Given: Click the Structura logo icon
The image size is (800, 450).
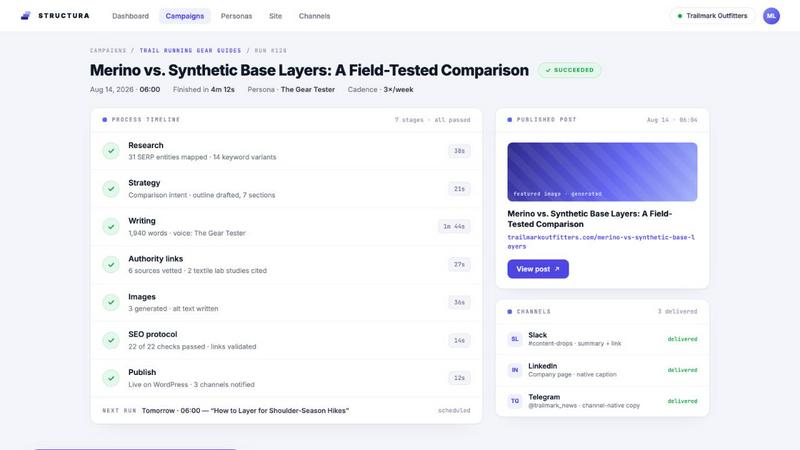Looking at the screenshot, I should (x=26, y=16).
